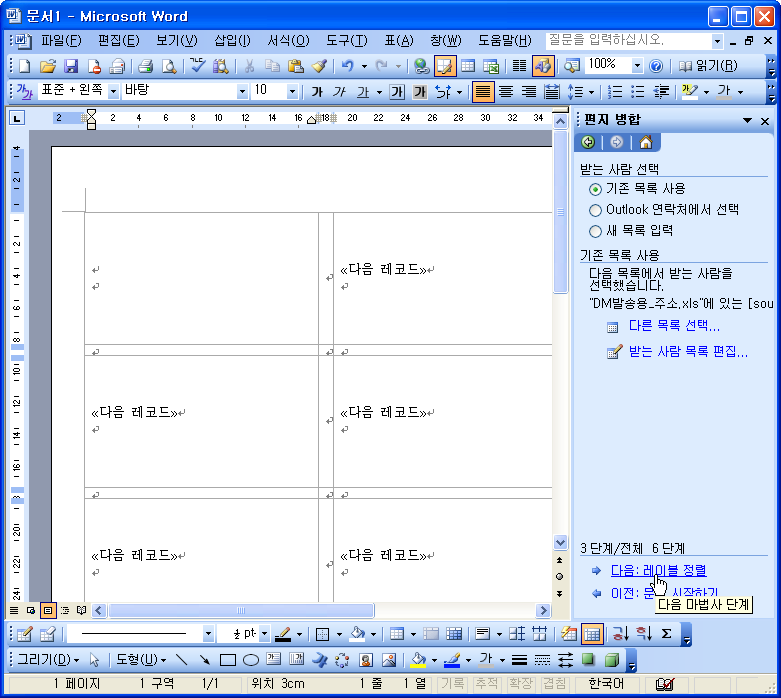
Task: Select the Rectangle drawing tool
Action: [x=228, y=660]
